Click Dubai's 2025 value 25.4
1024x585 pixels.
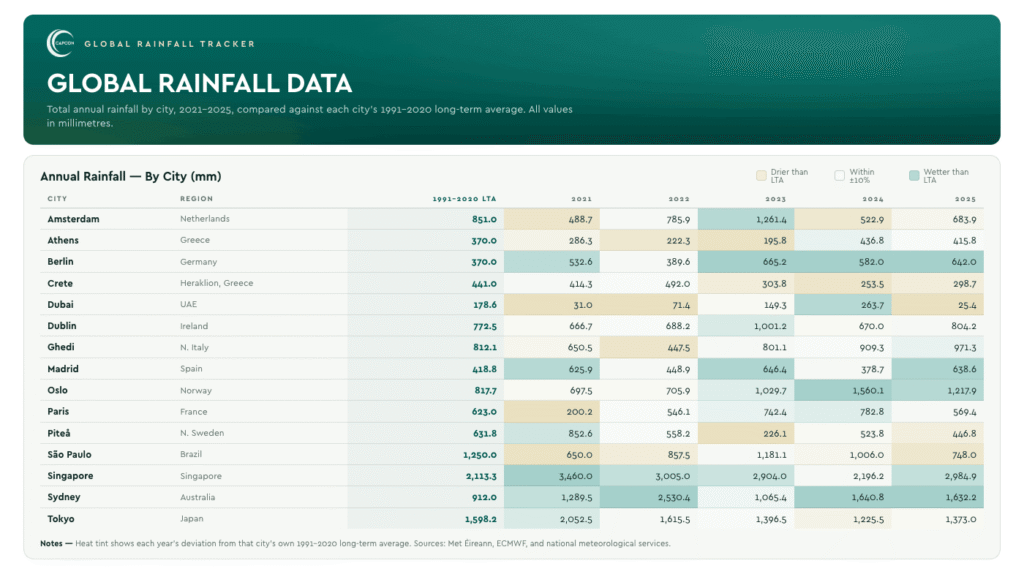click(967, 305)
